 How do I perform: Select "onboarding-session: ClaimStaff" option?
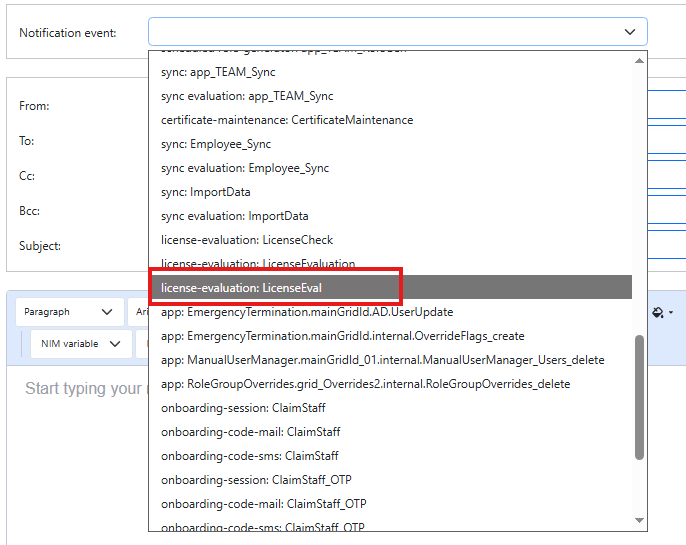click(390, 408)
